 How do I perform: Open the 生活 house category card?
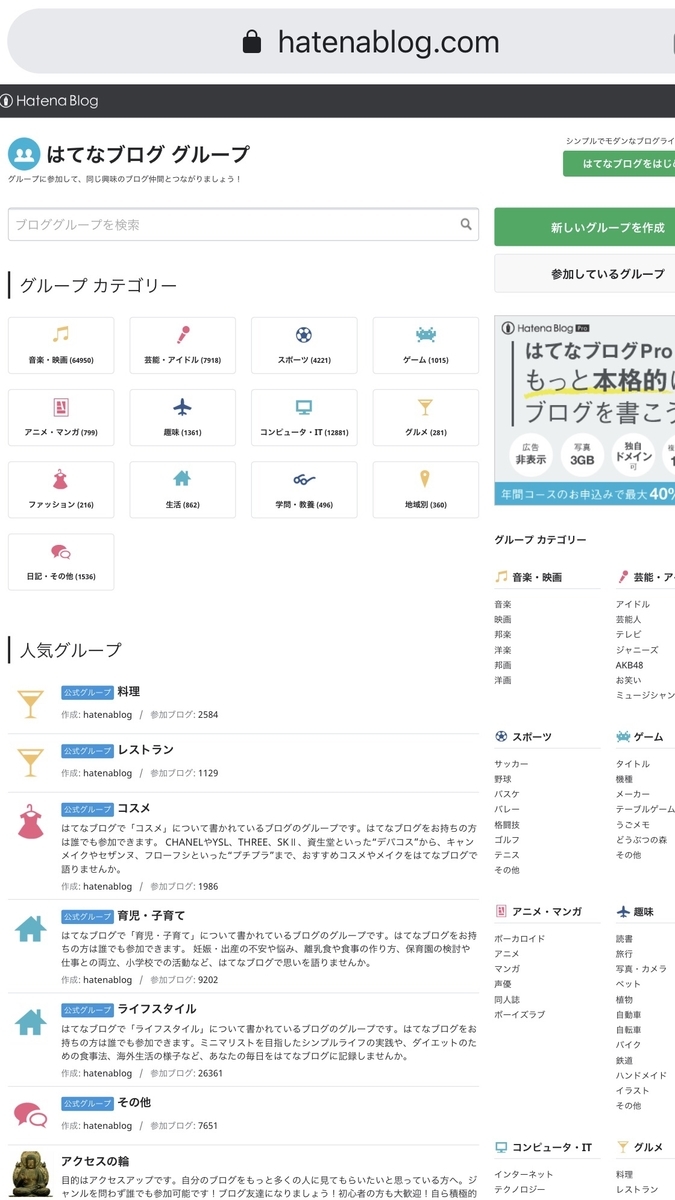[x=183, y=490]
